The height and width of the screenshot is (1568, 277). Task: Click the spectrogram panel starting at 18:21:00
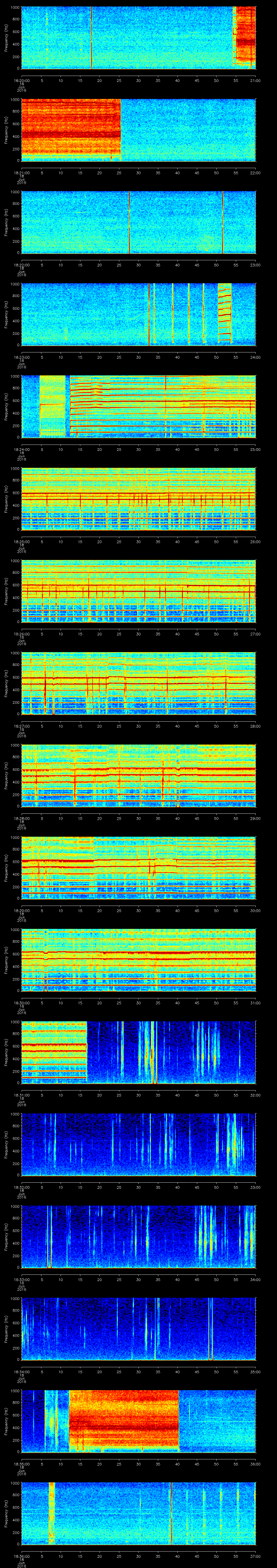138,130
